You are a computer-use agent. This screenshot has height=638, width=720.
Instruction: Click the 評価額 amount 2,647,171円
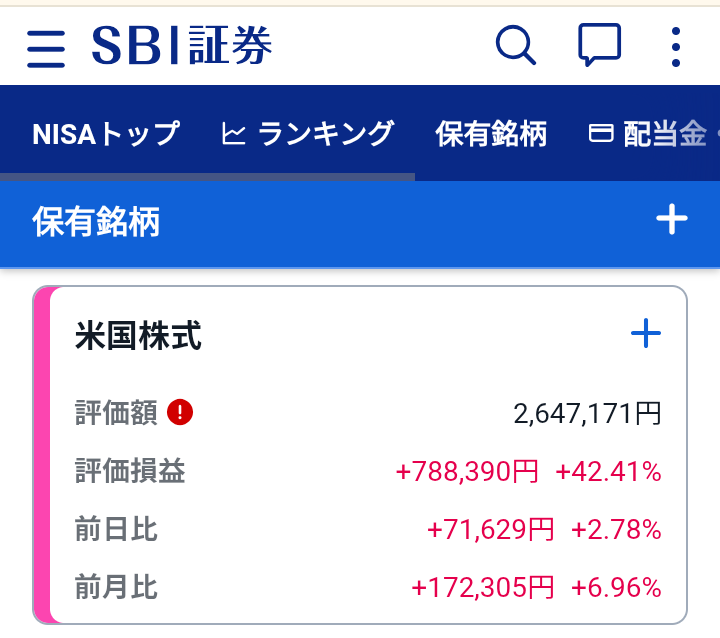587,413
